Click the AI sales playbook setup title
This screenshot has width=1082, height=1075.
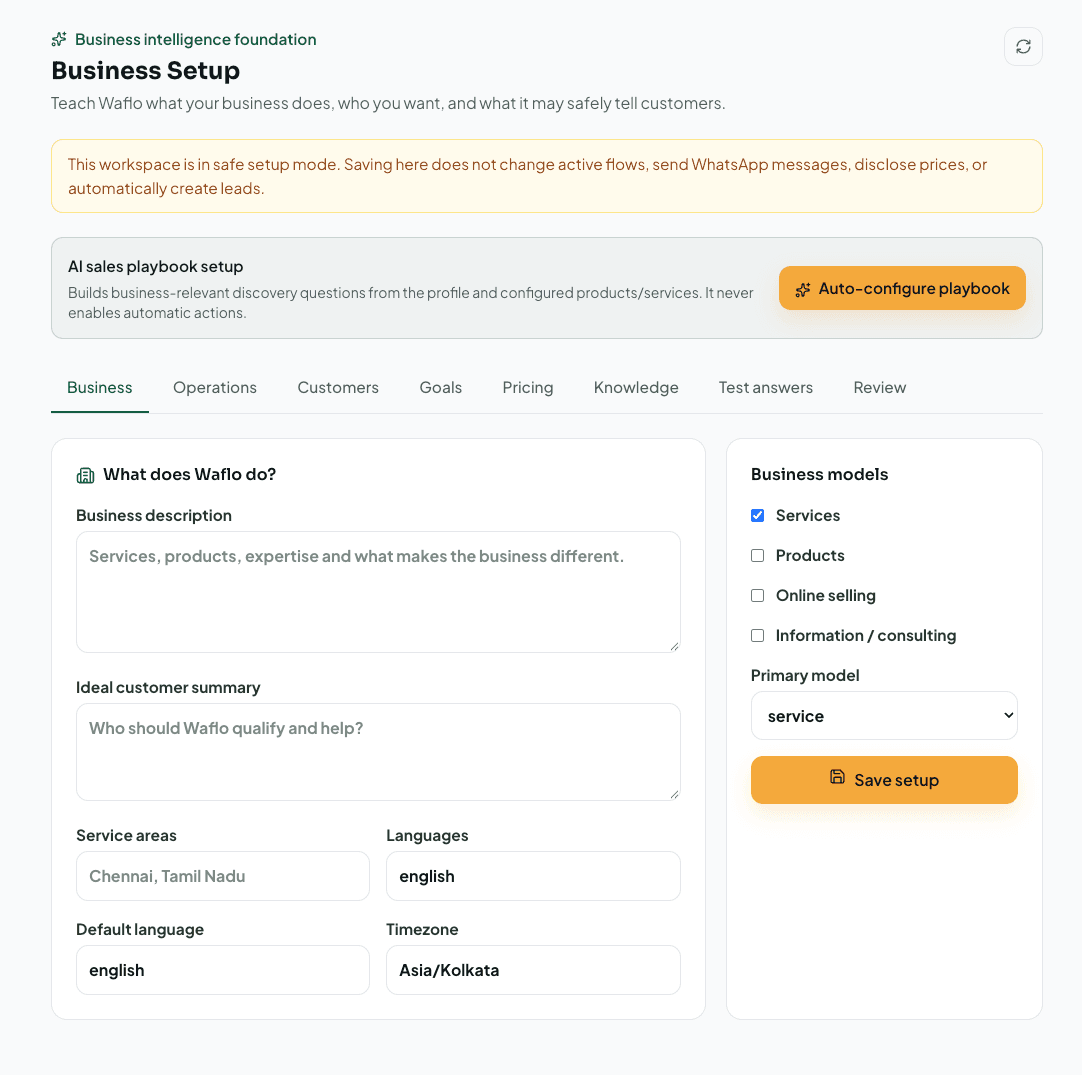(155, 266)
